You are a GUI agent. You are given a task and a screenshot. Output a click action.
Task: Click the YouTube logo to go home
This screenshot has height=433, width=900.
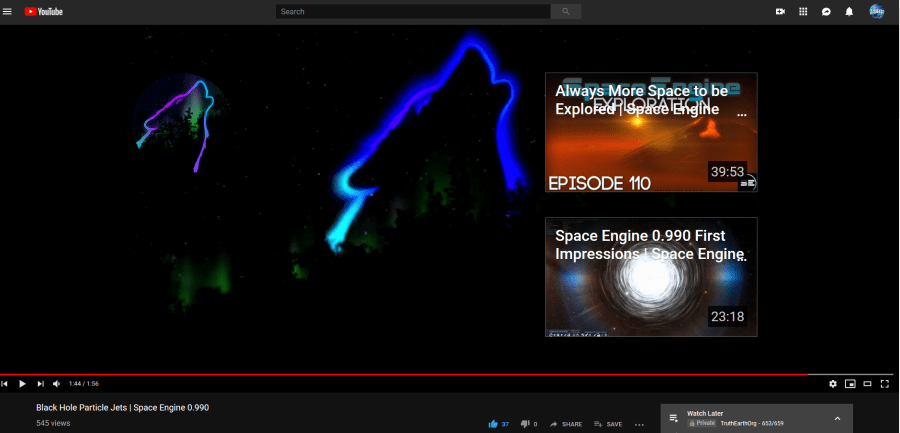point(44,12)
